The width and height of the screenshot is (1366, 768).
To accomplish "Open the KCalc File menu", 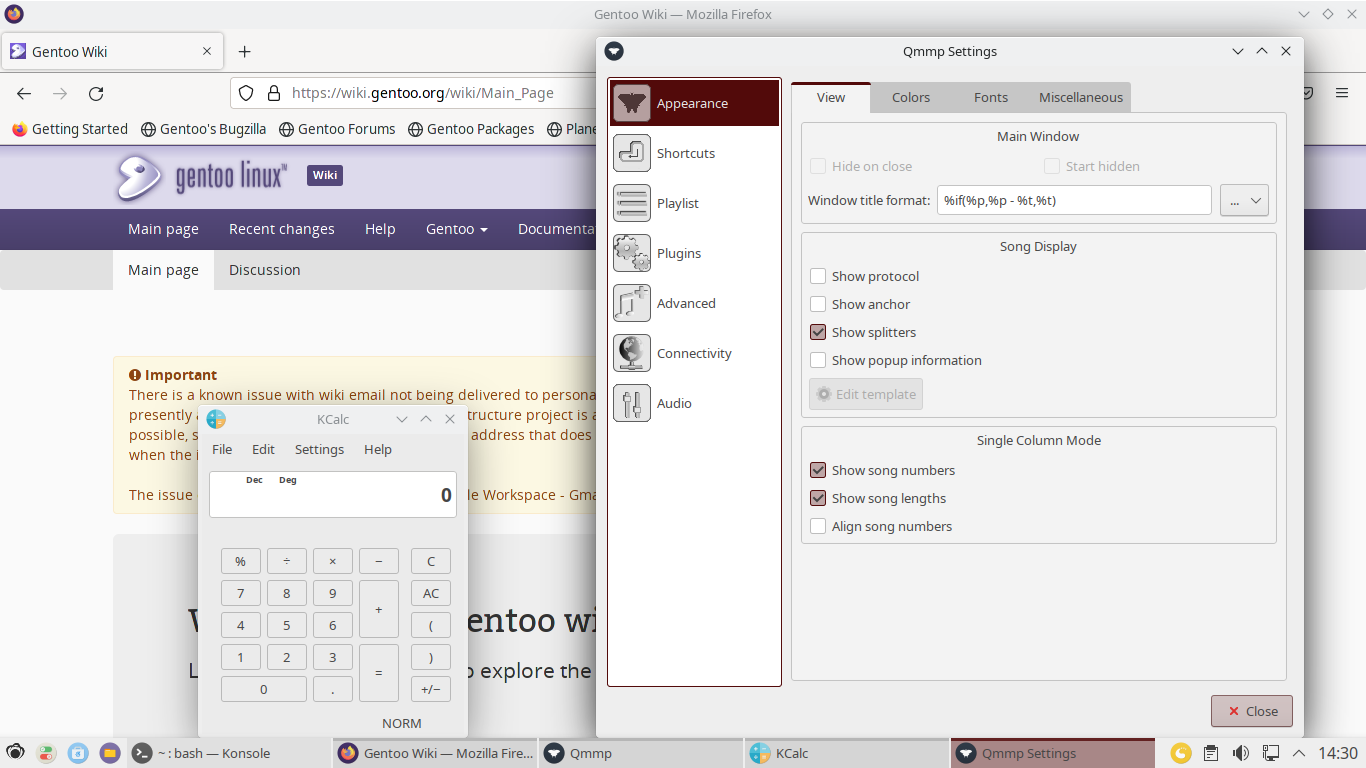I will (x=222, y=449).
